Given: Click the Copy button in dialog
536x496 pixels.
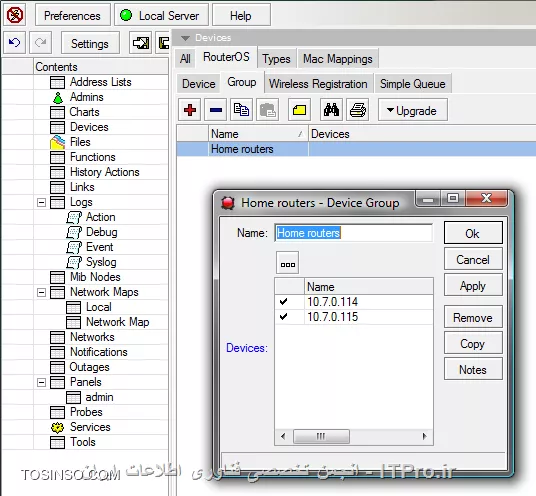Looking at the screenshot, I should coord(473,344).
